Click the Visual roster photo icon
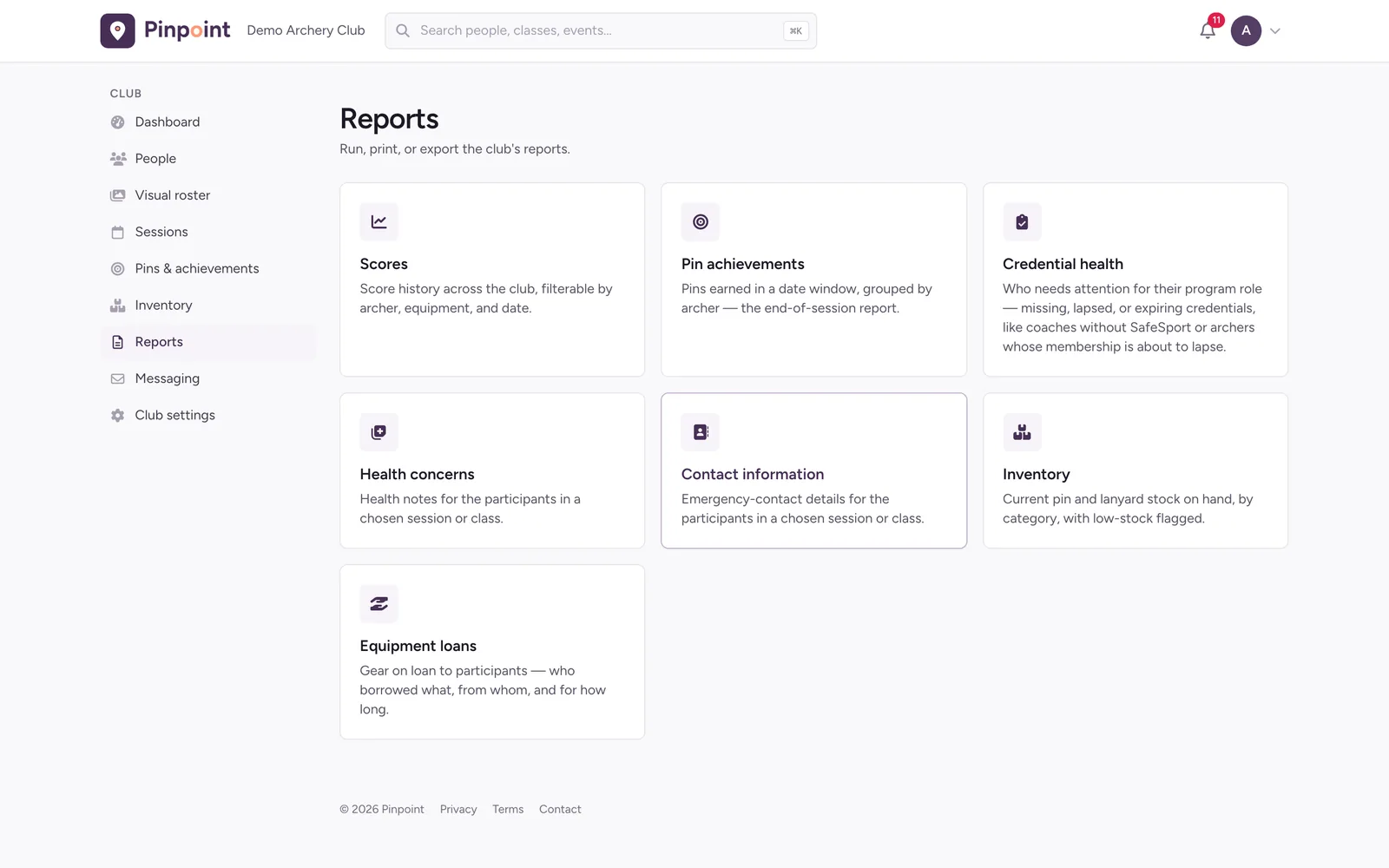 118,195
